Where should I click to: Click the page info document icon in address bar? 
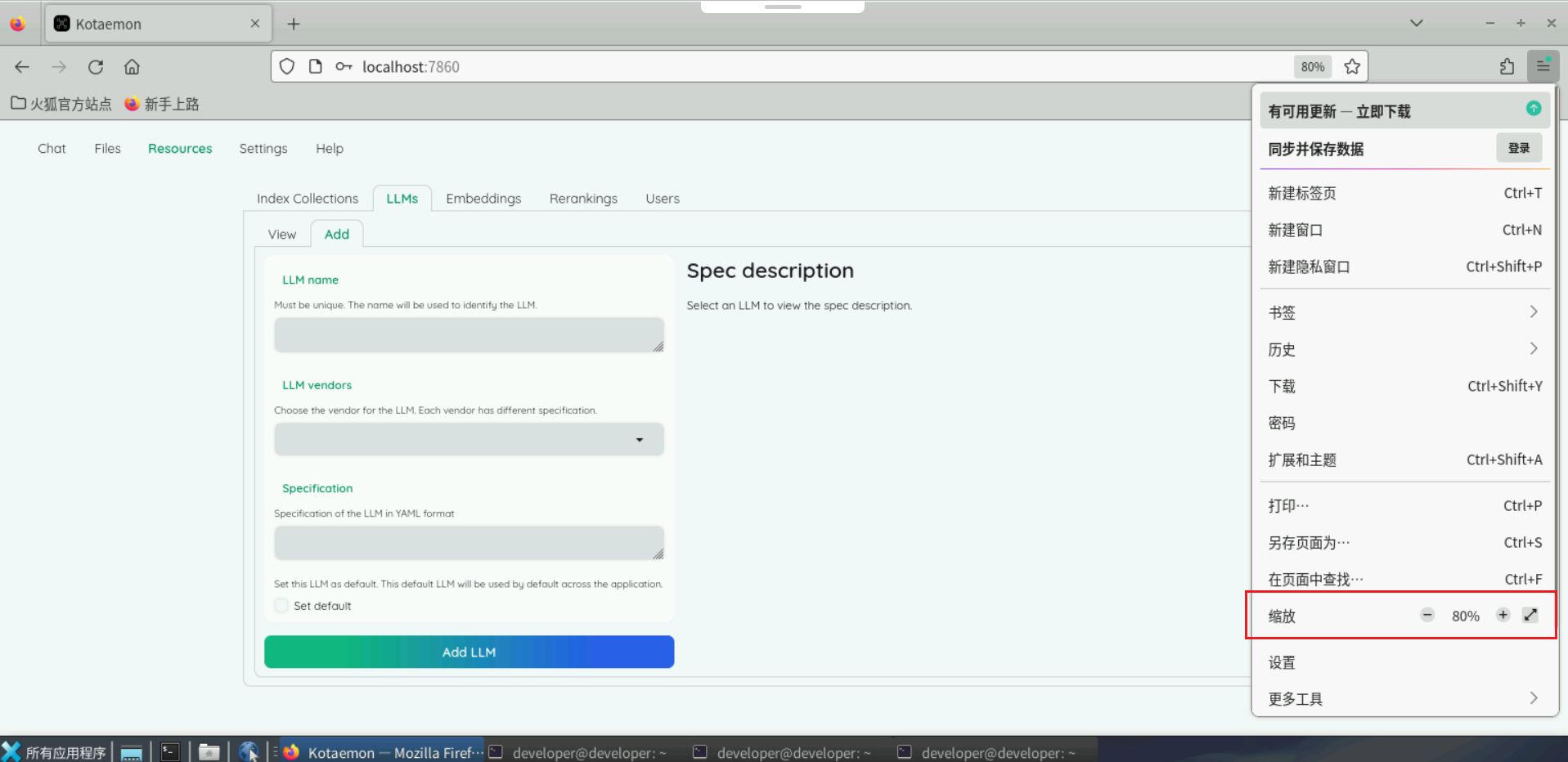pos(315,67)
